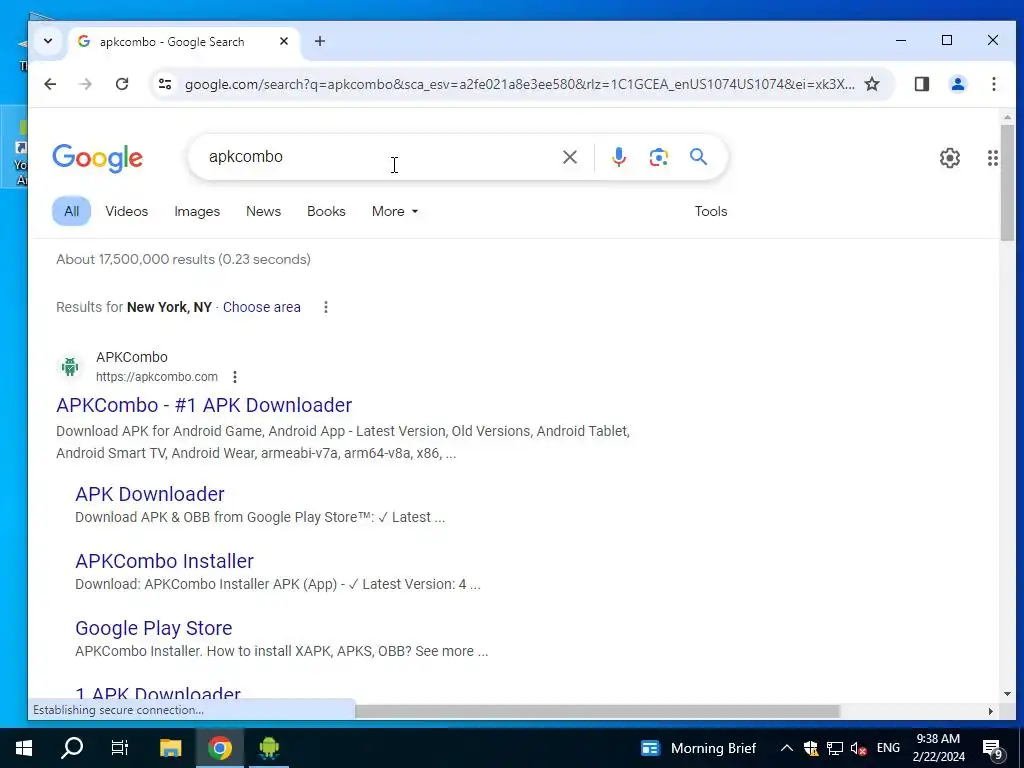This screenshot has height=768, width=1024.
Task: Click the scroll down arrow
Action: coord(1007,694)
